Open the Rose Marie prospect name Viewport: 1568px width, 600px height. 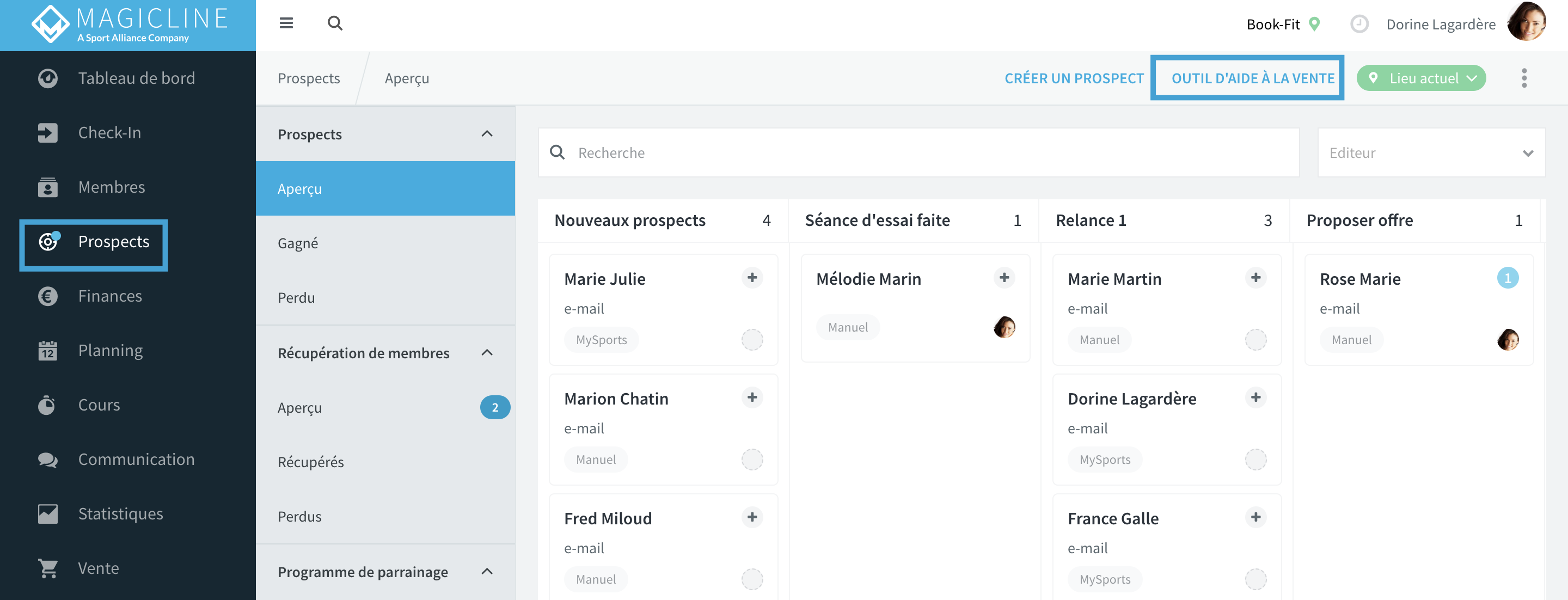[1360, 279]
